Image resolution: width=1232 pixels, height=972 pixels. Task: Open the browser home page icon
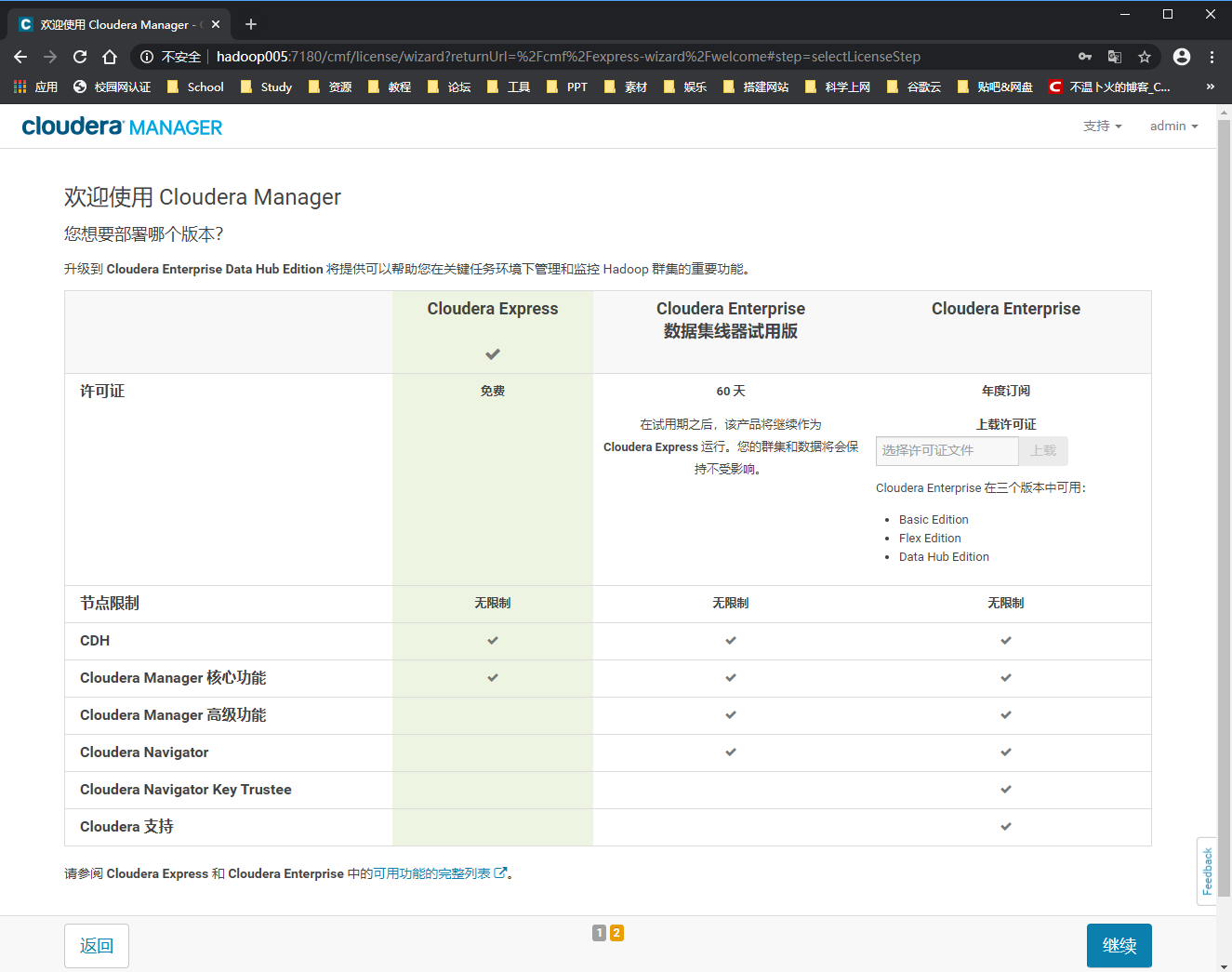coord(110,57)
